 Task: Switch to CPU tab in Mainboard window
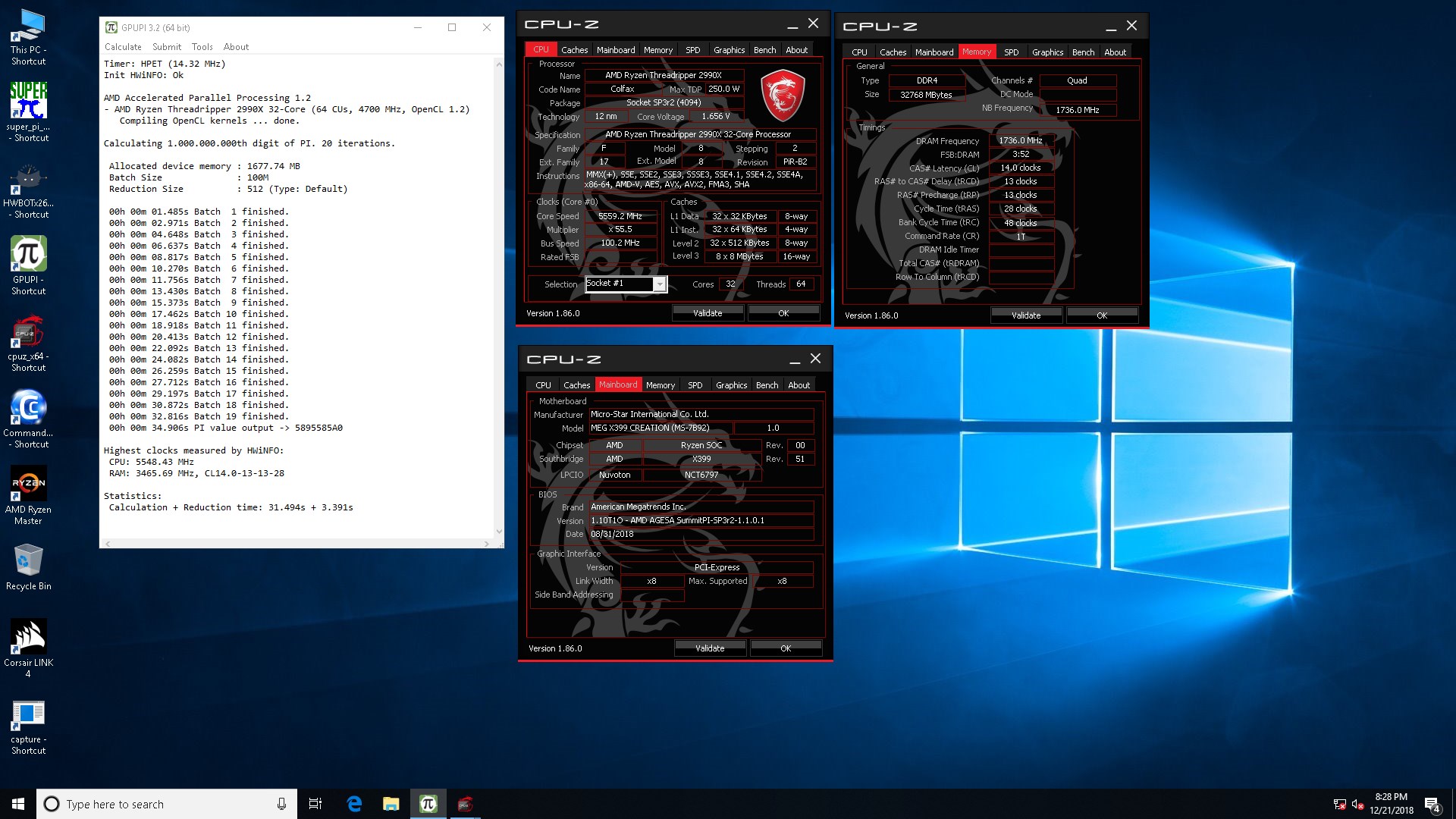click(x=543, y=385)
